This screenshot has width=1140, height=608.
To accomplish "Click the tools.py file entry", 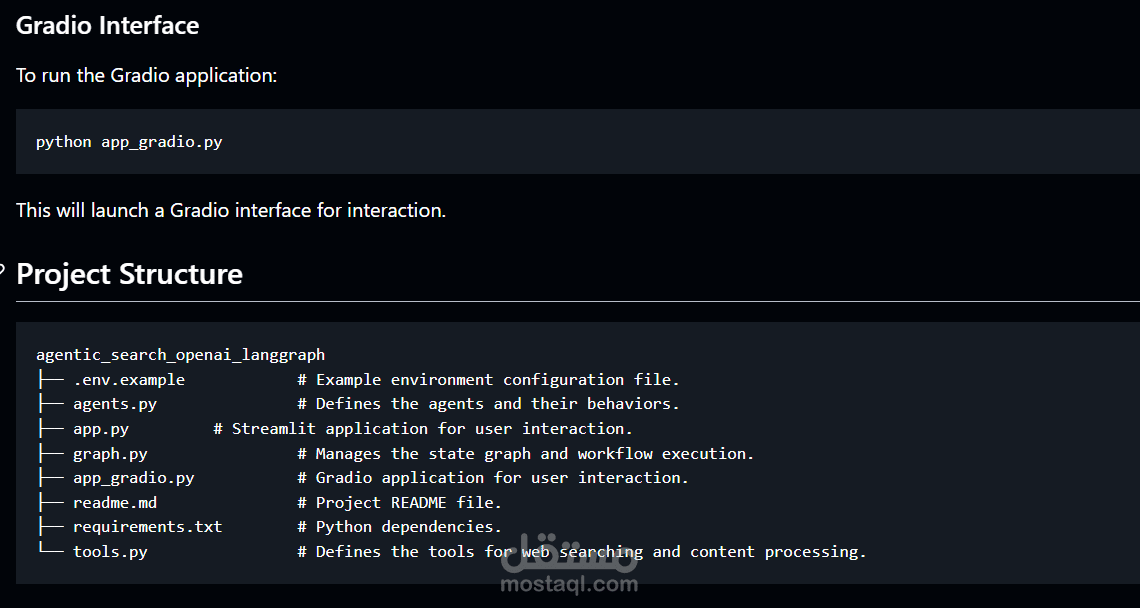I will pos(110,552).
